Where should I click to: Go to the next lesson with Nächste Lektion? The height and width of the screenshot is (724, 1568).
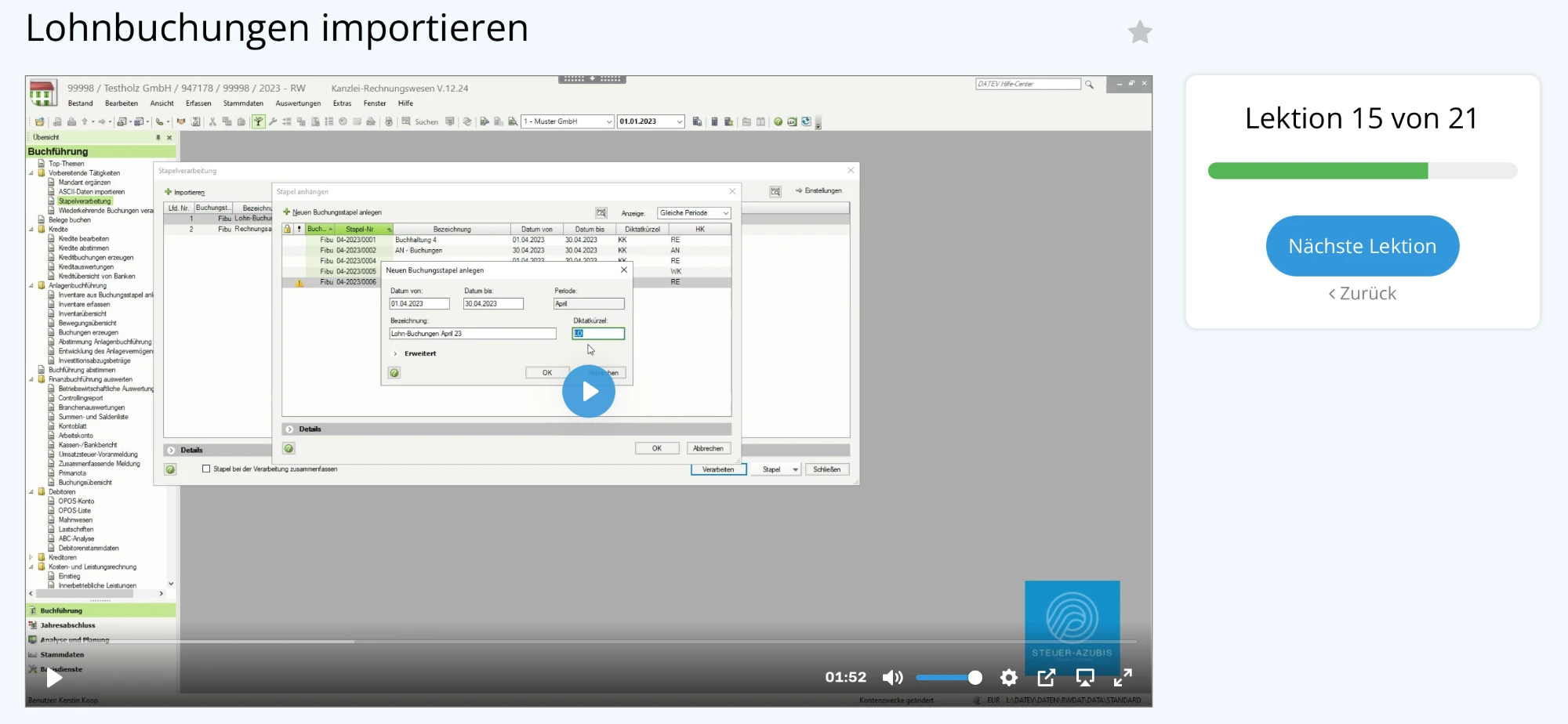(1363, 246)
